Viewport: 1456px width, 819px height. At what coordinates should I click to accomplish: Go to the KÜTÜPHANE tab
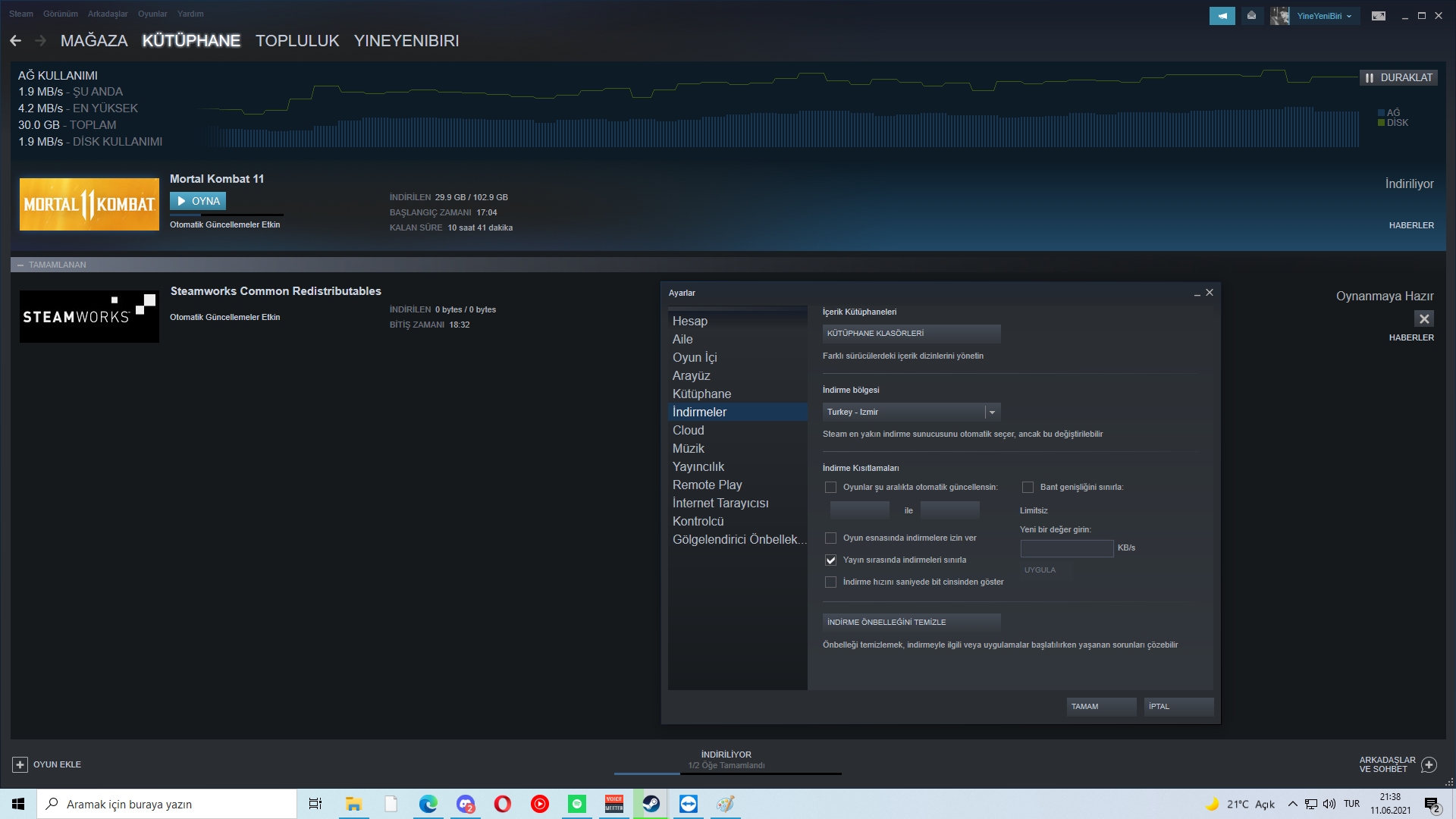click(191, 41)
